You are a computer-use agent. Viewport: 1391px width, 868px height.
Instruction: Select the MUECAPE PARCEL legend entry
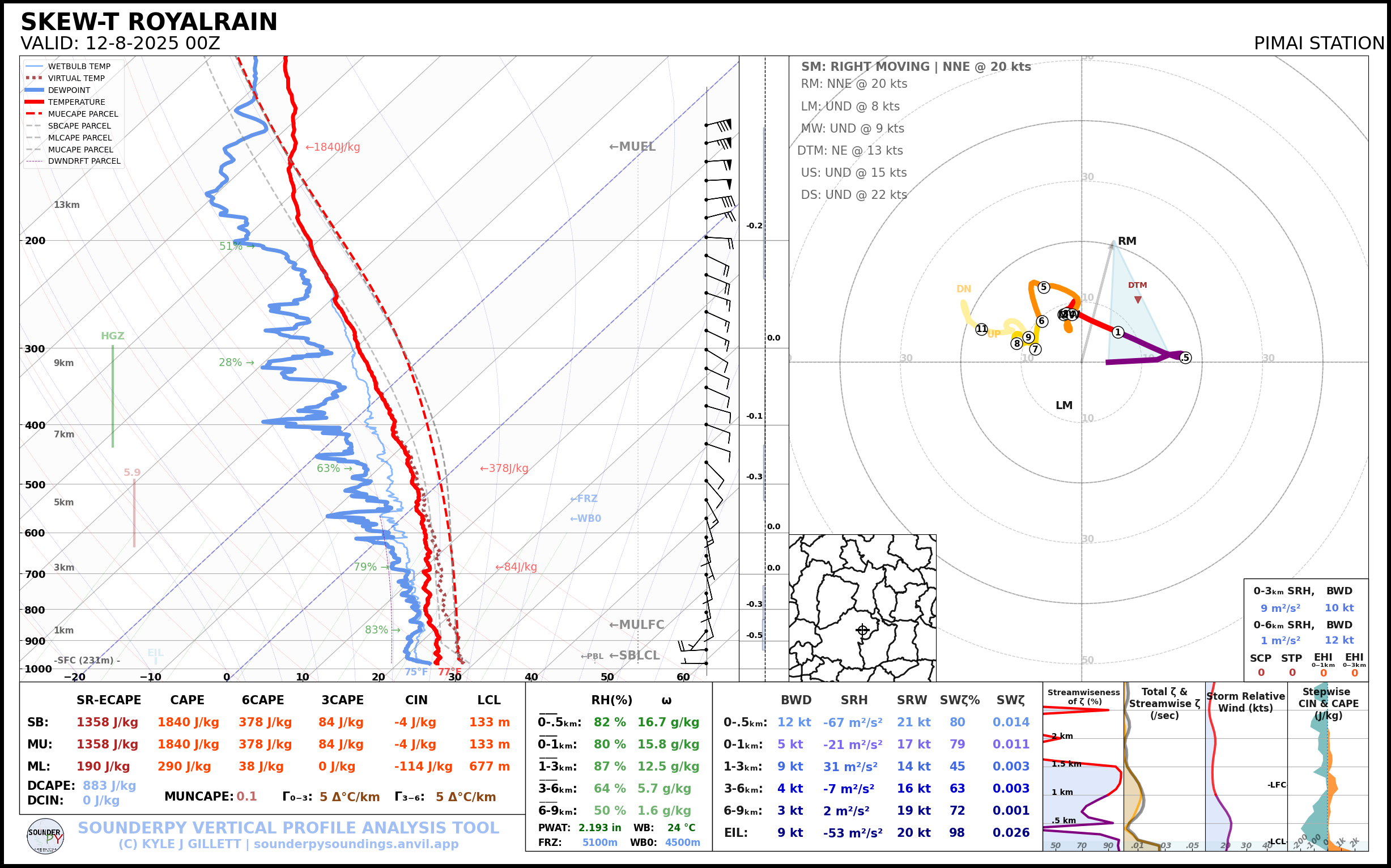(x=83, y=114)
